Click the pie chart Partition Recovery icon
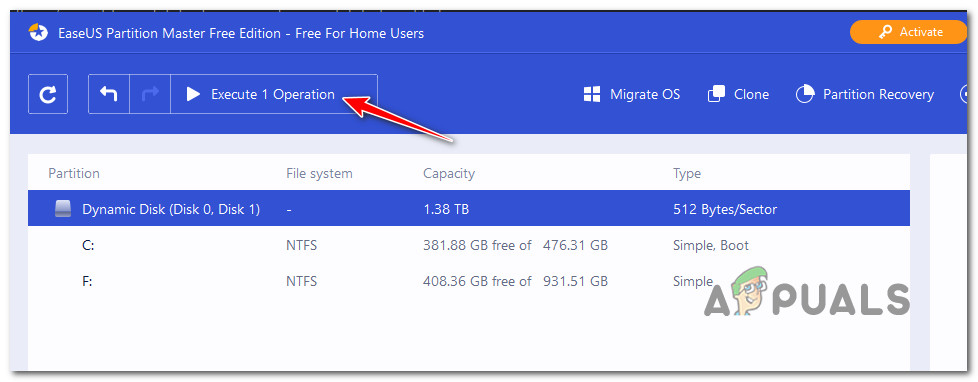The image size is (978, 382). 805,94
